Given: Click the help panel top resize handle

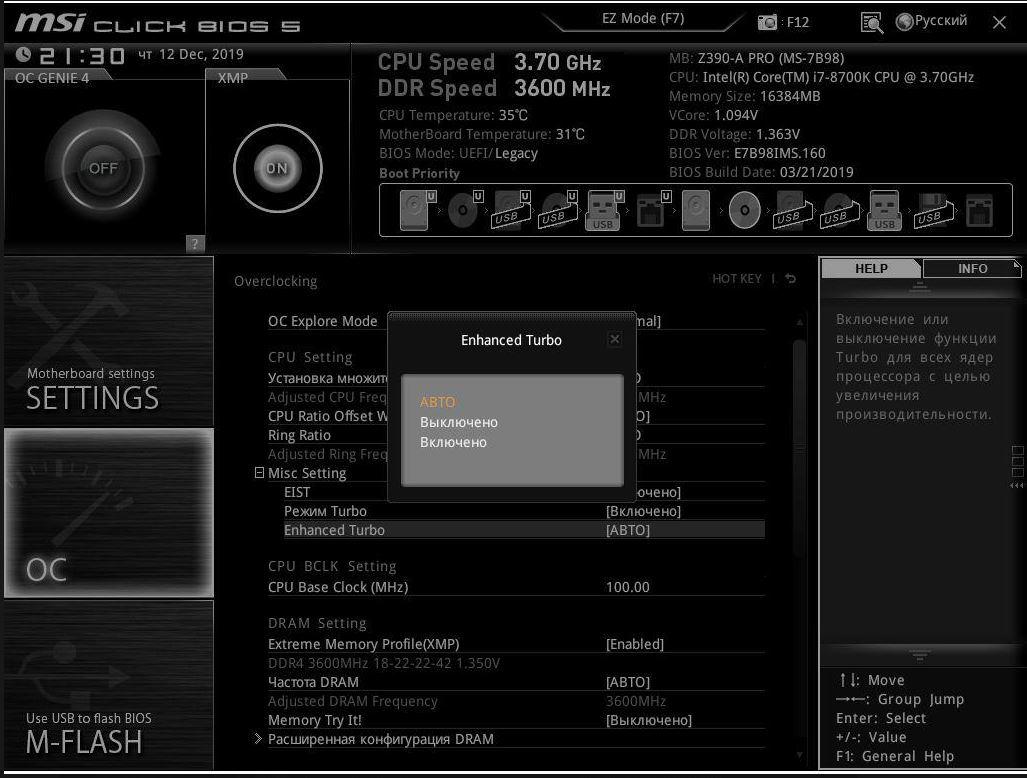Looking at the screenshot, I should point(919,286).
